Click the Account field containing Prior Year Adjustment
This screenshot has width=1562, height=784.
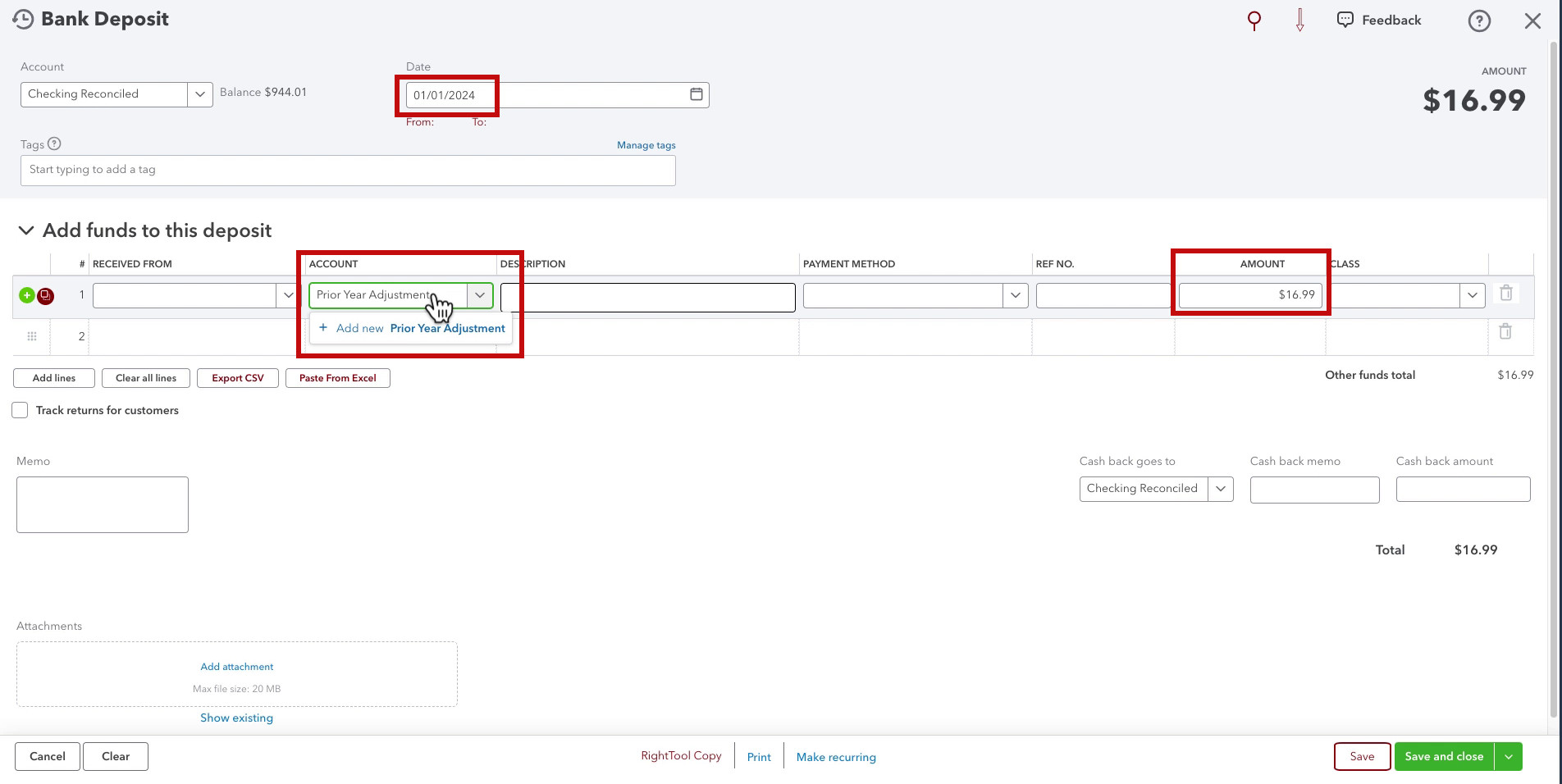(x=388, y=295)
